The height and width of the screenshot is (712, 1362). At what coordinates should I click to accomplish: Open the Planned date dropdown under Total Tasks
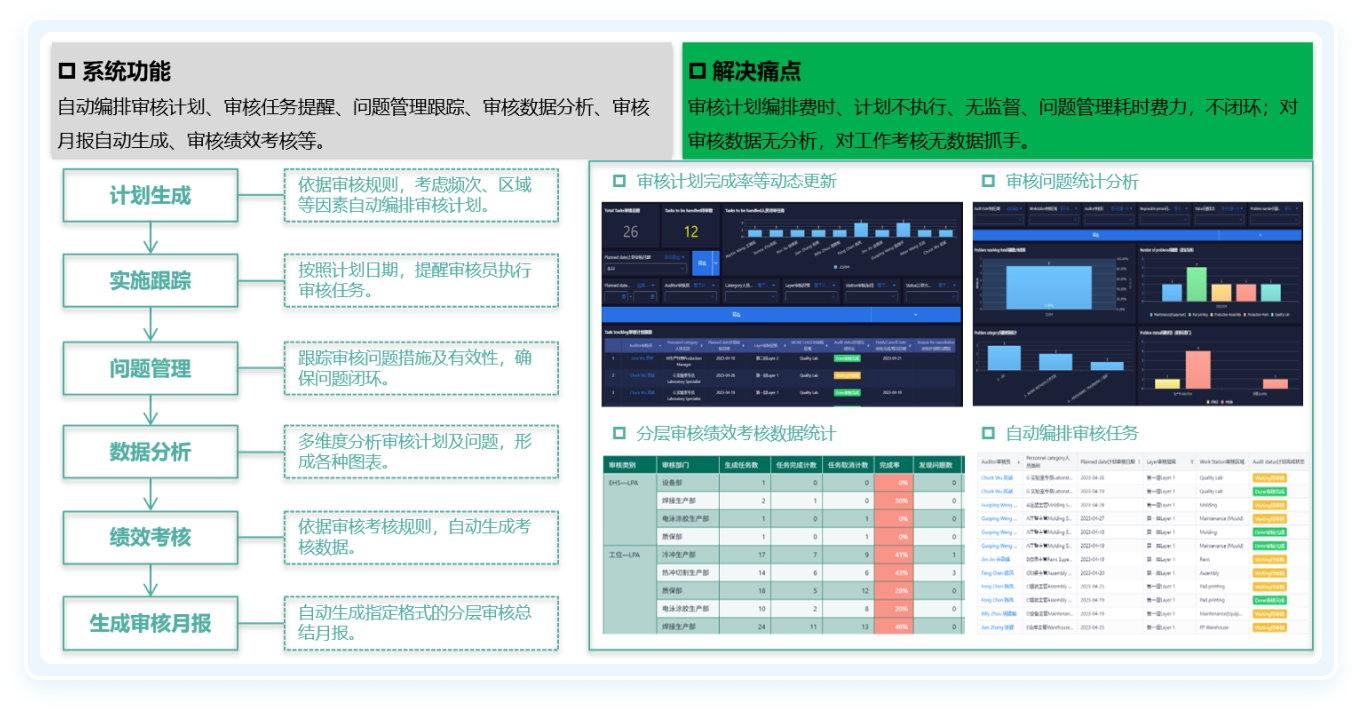tap(644, 268)
